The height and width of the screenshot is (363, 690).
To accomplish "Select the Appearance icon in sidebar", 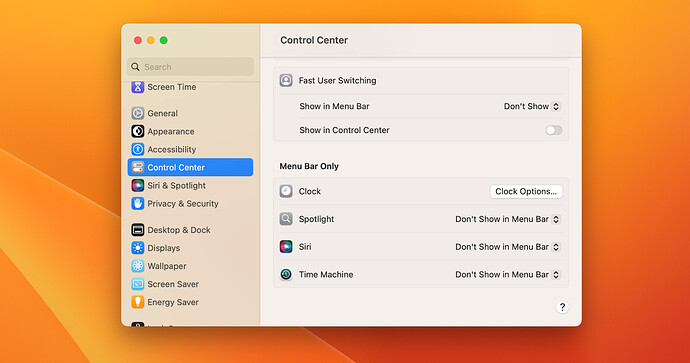I will coord(138,131).
